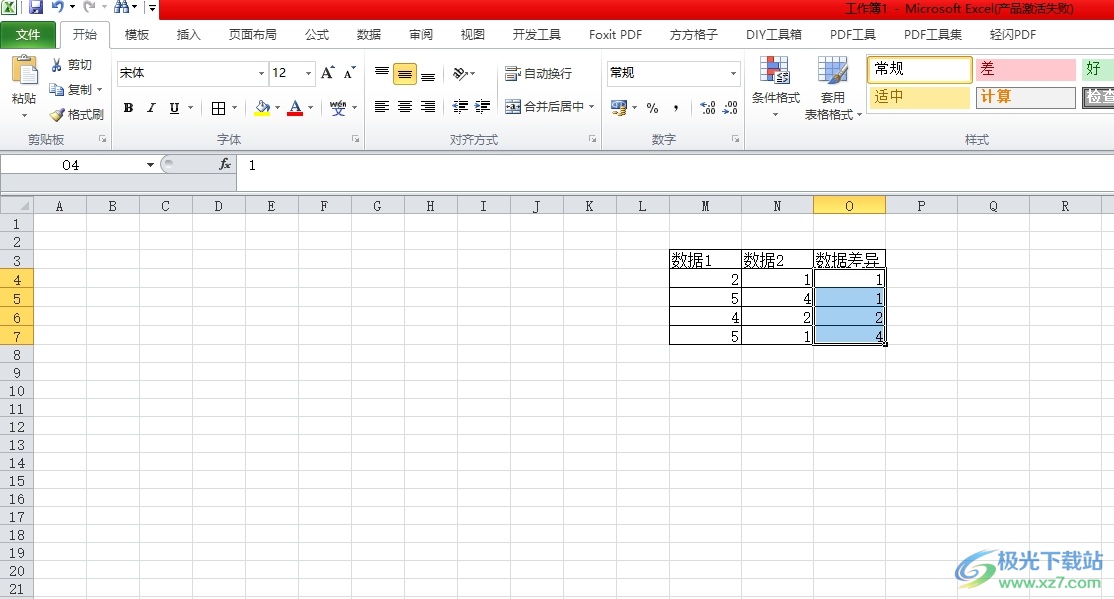The height and width of the screenshot is (599, 1114).
Task: Toggle italic formatting
Action: (x=151, y=108)
